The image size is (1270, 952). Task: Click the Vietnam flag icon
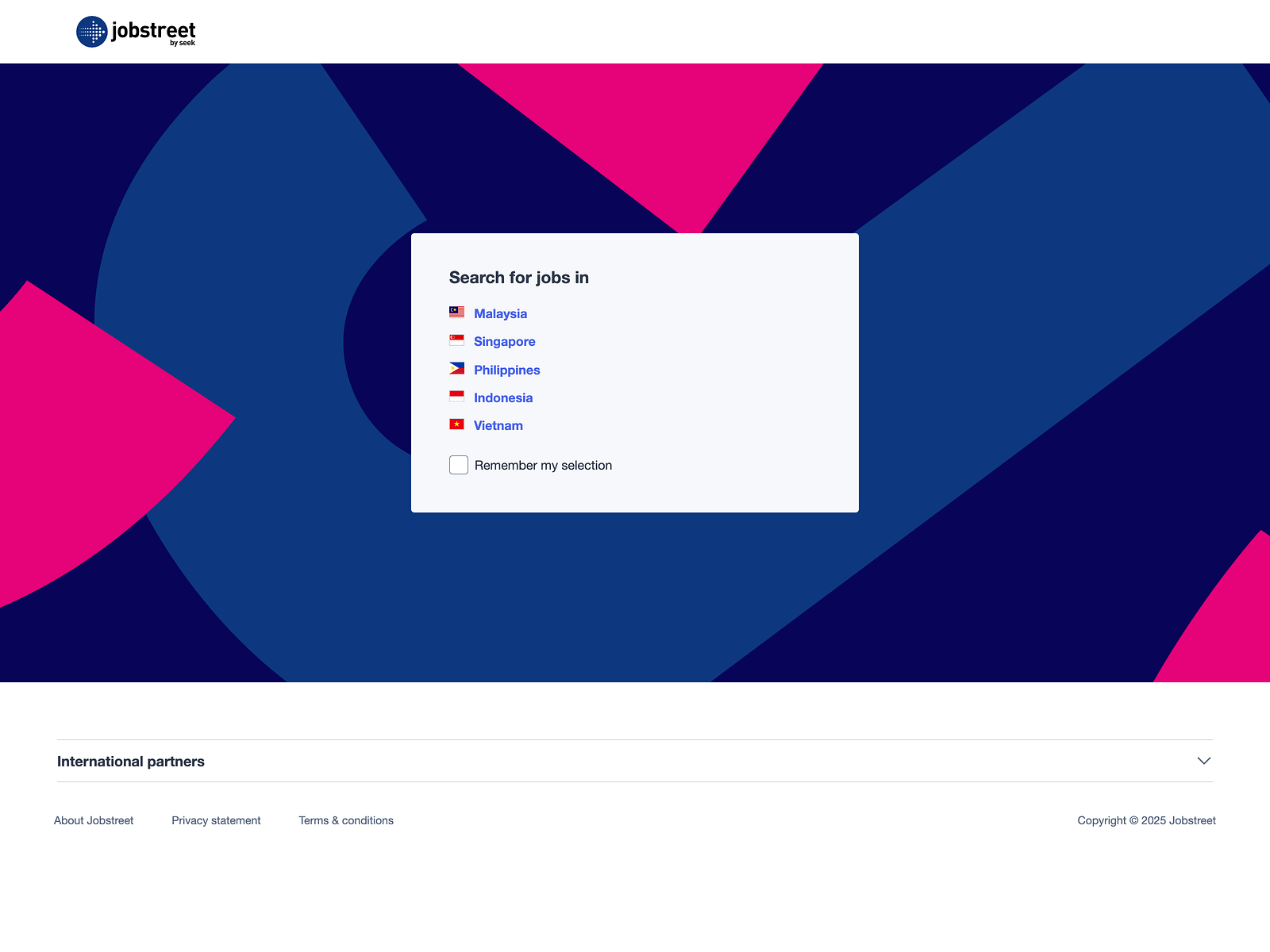click(456, 424)
